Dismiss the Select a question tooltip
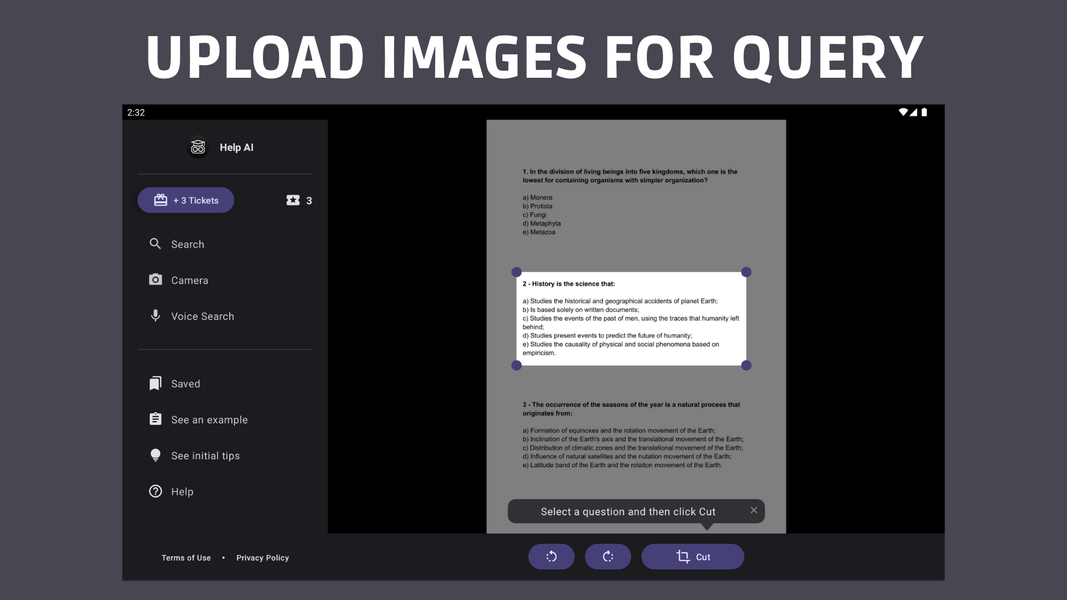Viewport: 1067px width, 600px height. (754, 510)
